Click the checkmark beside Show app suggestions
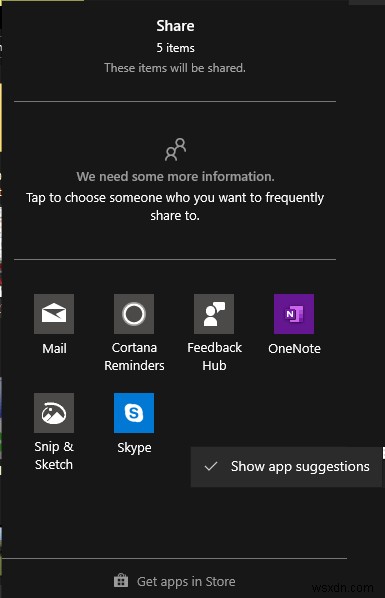The height and width of the screenshot is (598, 385). [211, 466]
